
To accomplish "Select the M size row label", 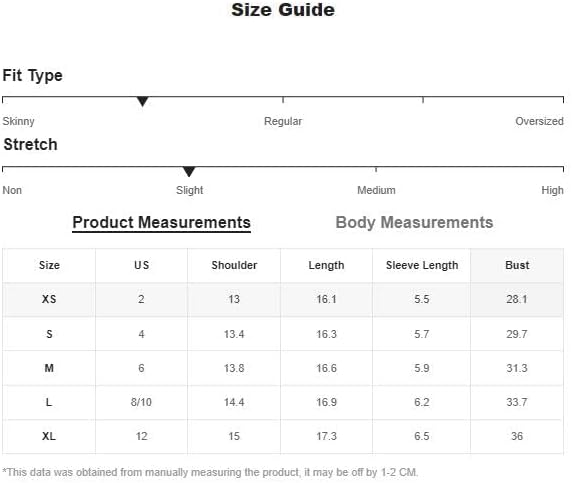I will pyautogui.click(x=49, y=368).
